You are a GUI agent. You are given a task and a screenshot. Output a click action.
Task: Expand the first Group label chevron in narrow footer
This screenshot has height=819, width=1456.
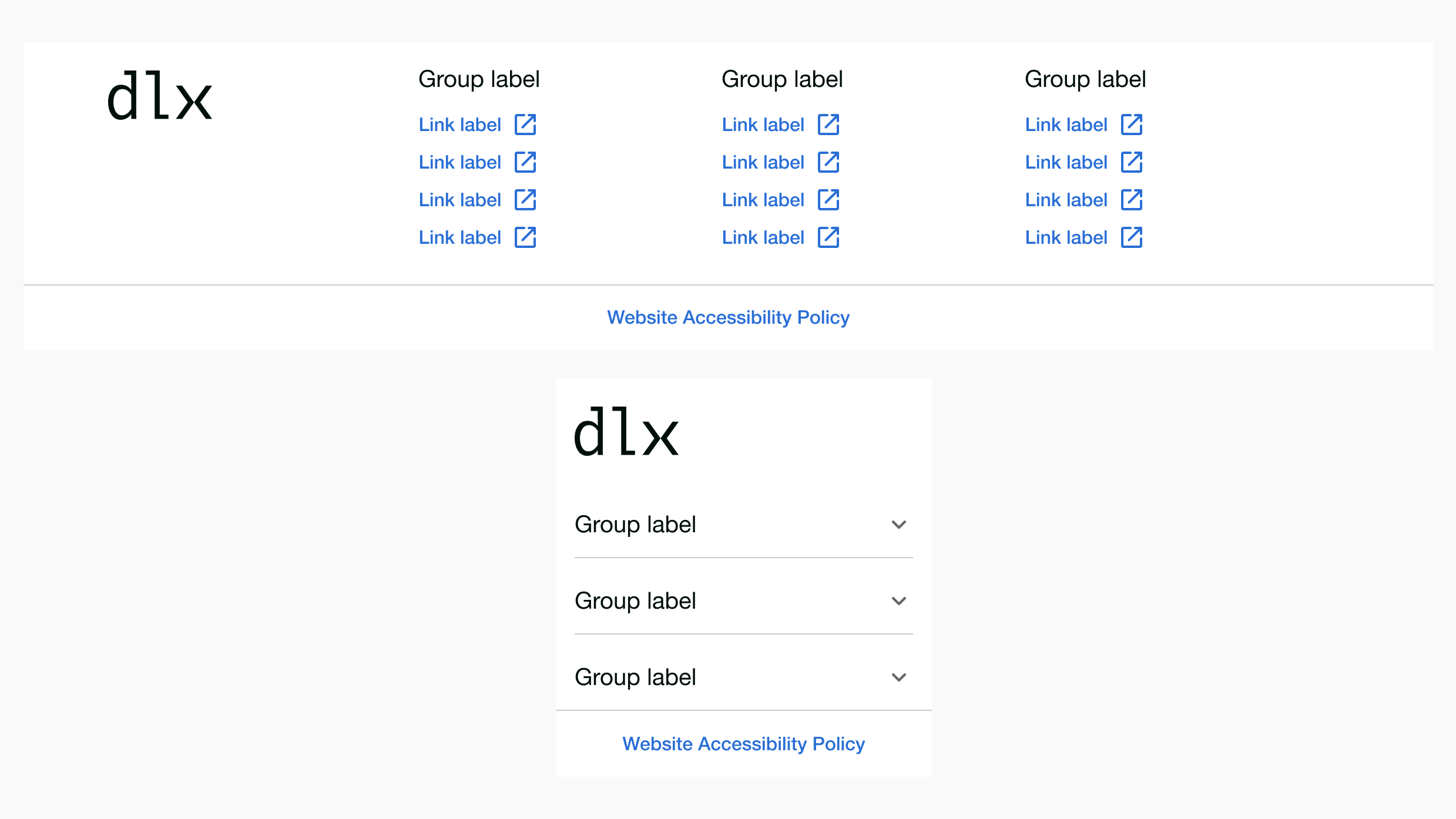click(899, 524)
